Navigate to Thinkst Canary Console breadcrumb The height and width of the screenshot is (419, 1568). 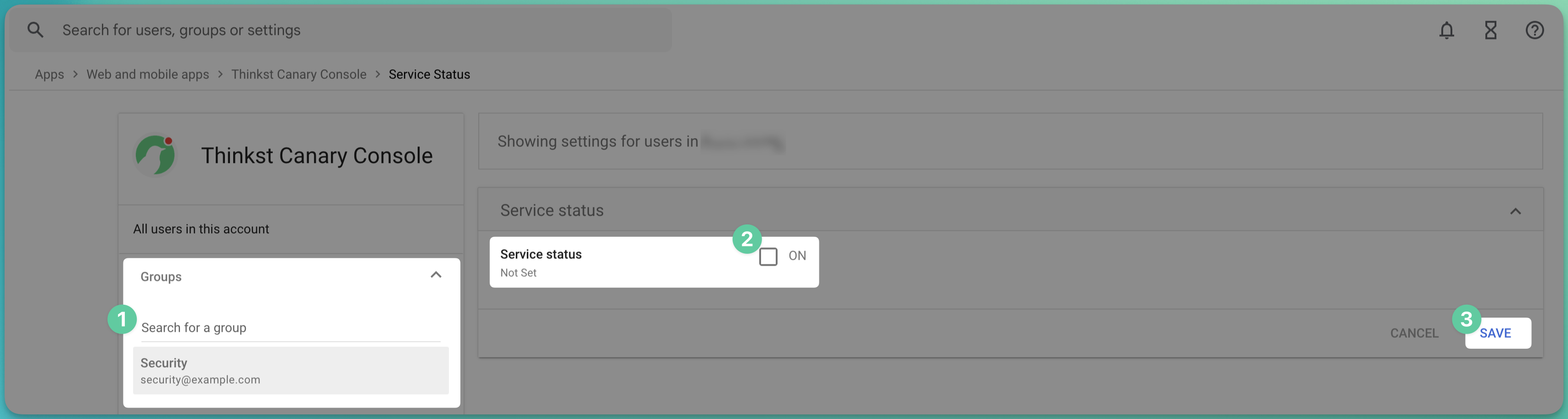click(298, 74)
